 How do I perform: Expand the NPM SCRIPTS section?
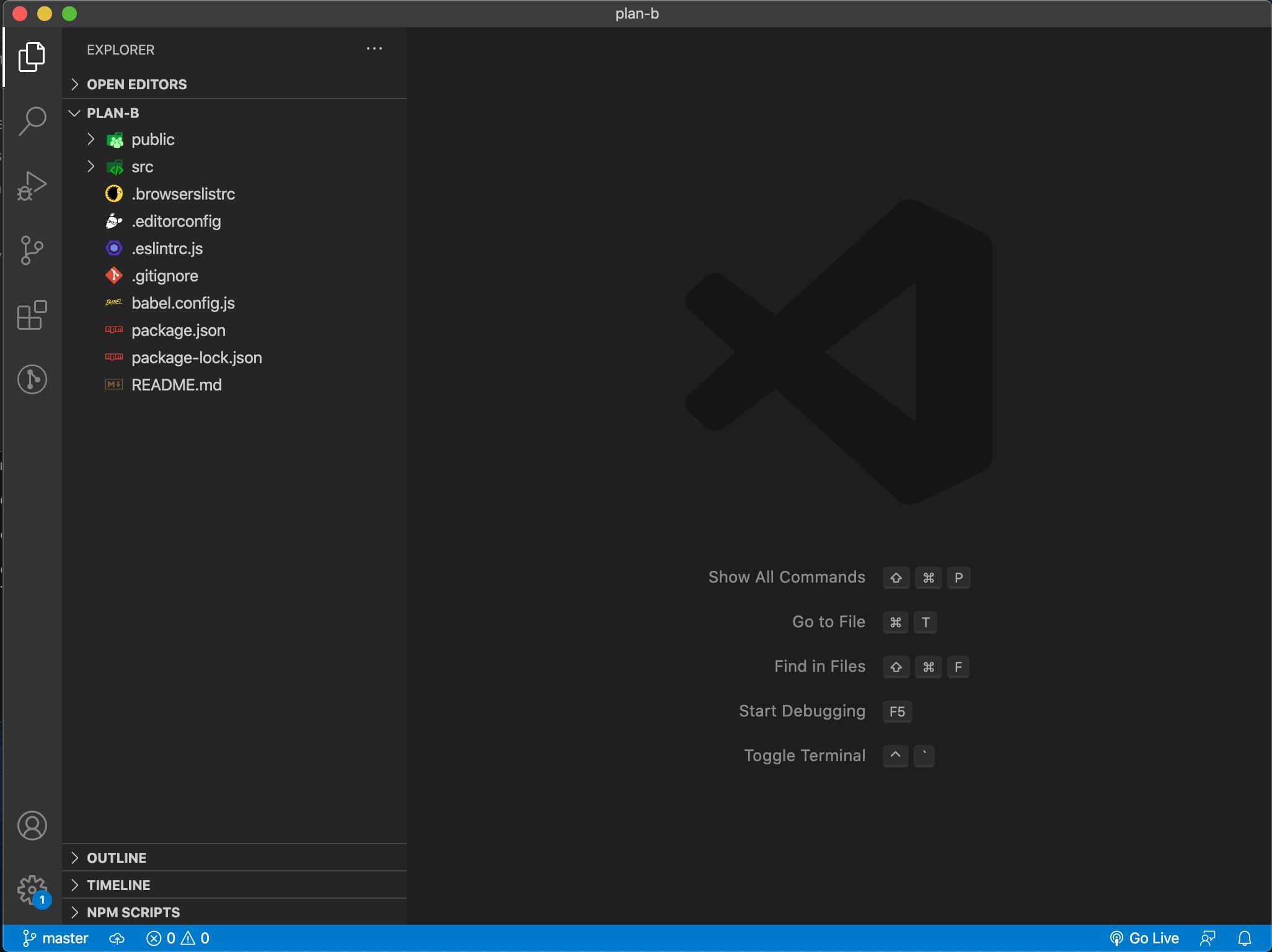pos(234,912)
